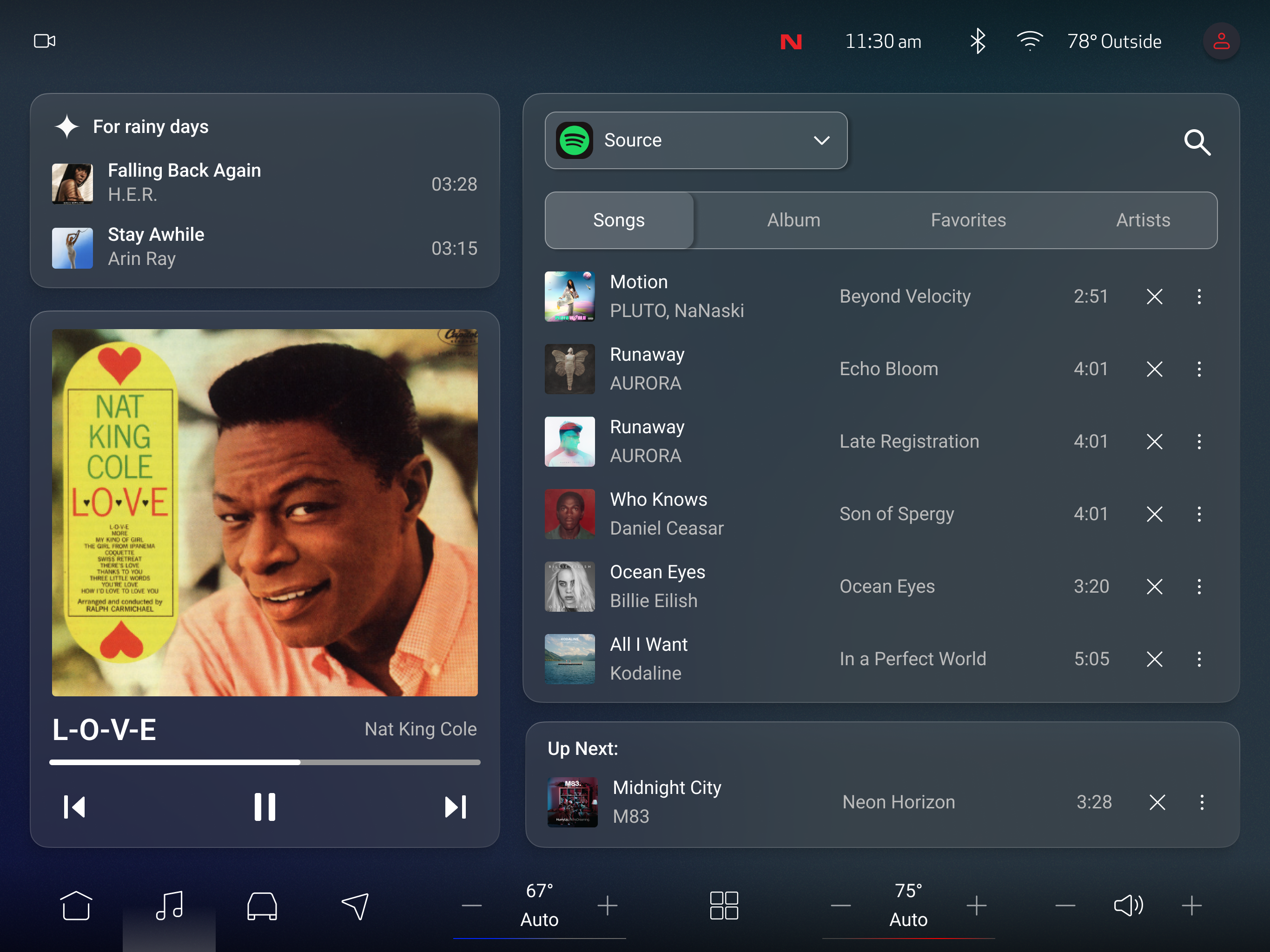
Task: Raise the 67° left temperature
Action: (x=607, y=906)
